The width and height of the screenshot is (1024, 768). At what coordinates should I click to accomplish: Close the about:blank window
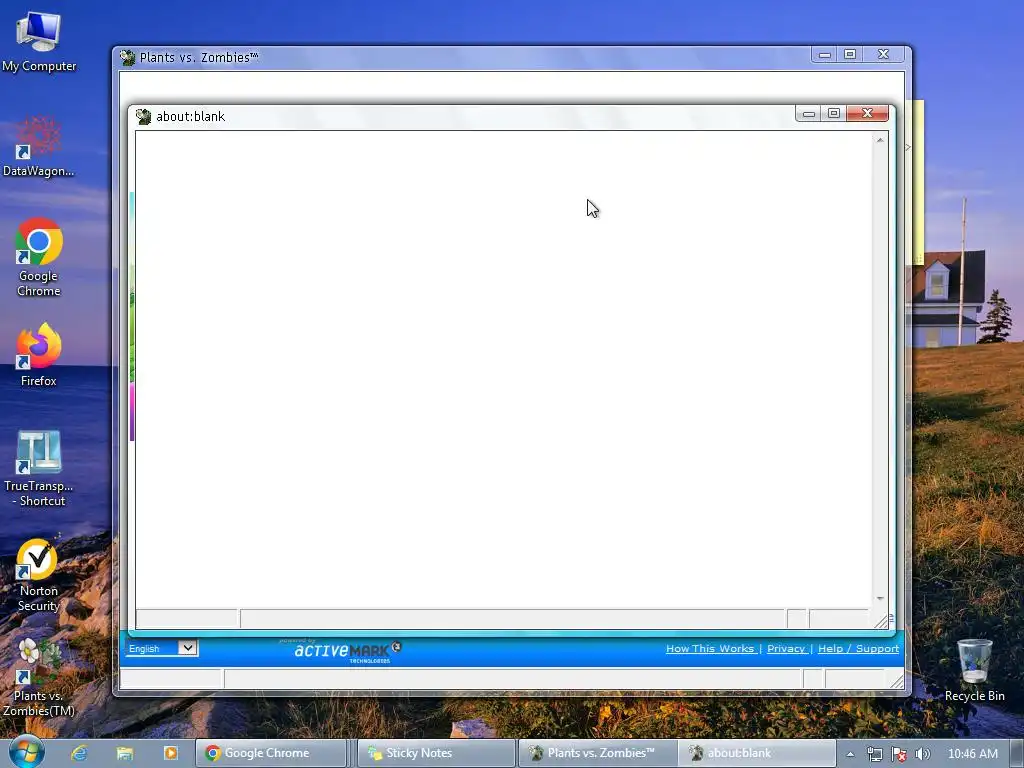coord(867,113)
